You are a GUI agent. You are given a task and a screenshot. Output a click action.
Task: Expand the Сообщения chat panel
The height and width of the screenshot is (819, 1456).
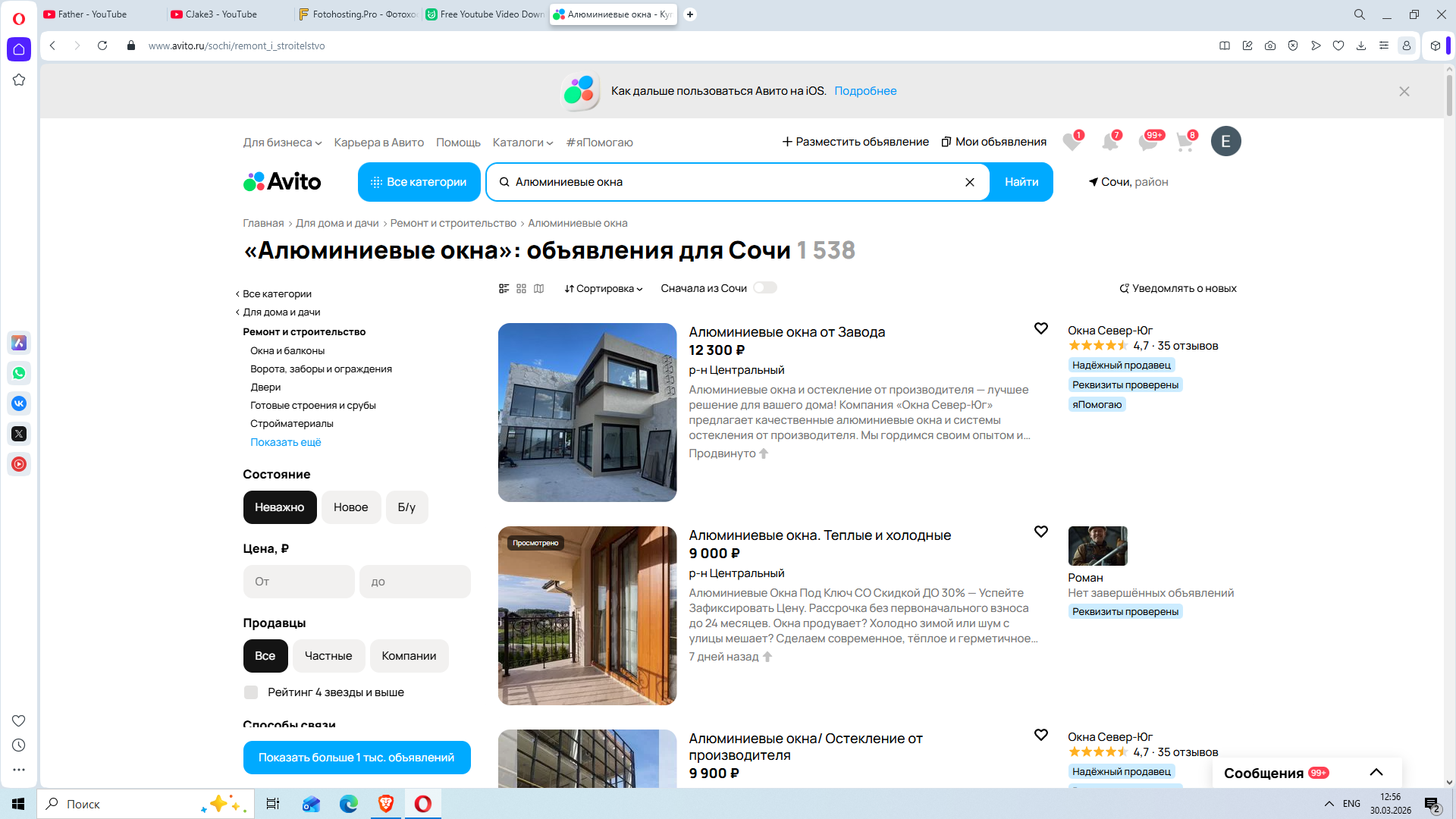point(1376,773)
